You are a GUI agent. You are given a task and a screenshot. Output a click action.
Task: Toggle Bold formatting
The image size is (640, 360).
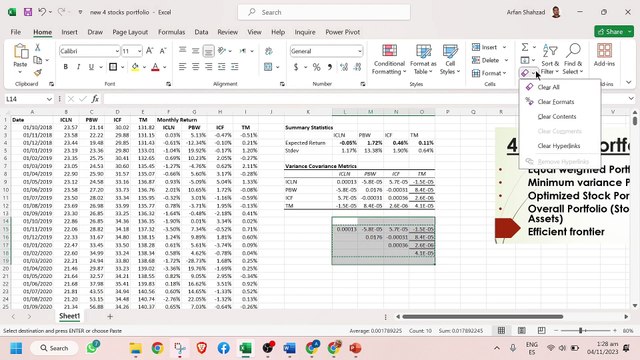[x=65, y=67]
